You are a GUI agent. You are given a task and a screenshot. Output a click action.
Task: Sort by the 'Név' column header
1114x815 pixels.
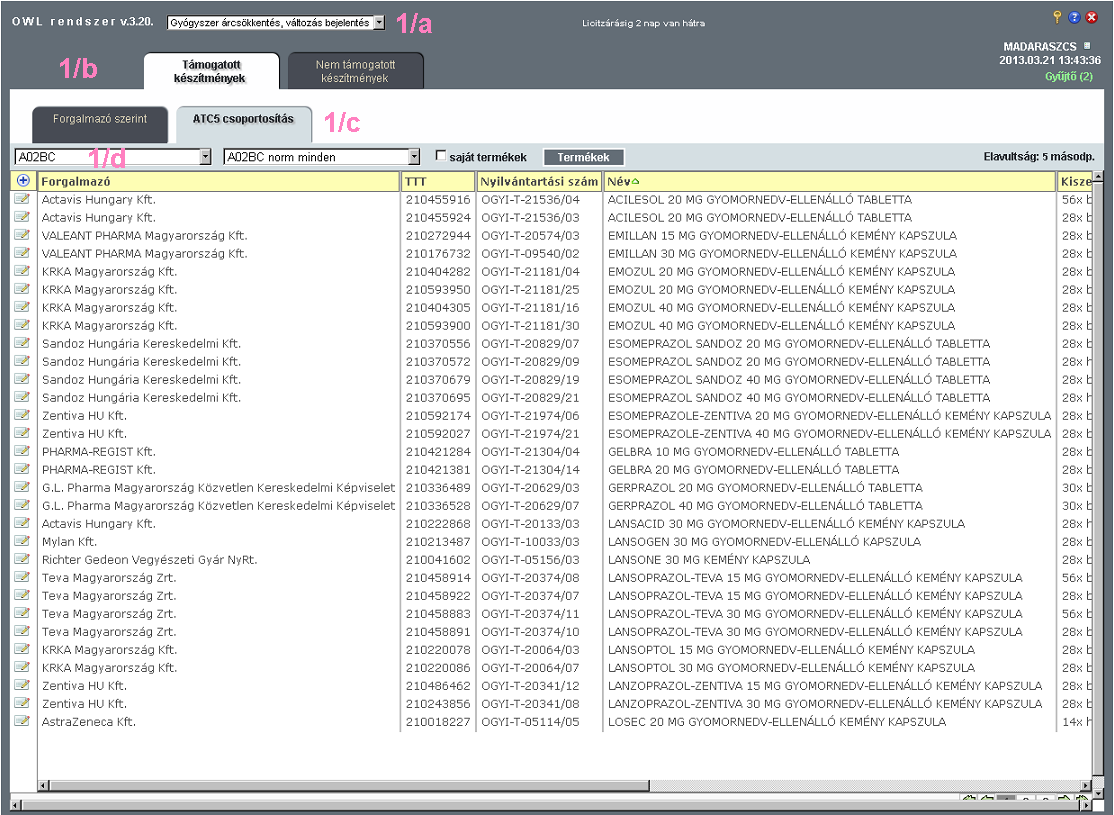(829, 181)
